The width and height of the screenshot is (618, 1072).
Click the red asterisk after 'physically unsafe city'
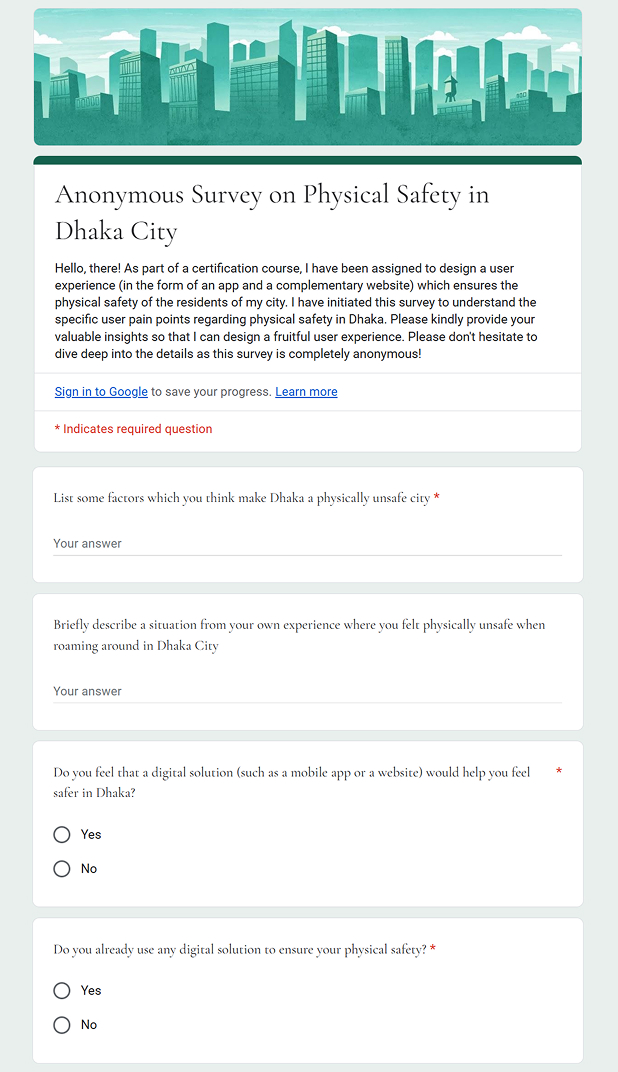coord(437,498)
